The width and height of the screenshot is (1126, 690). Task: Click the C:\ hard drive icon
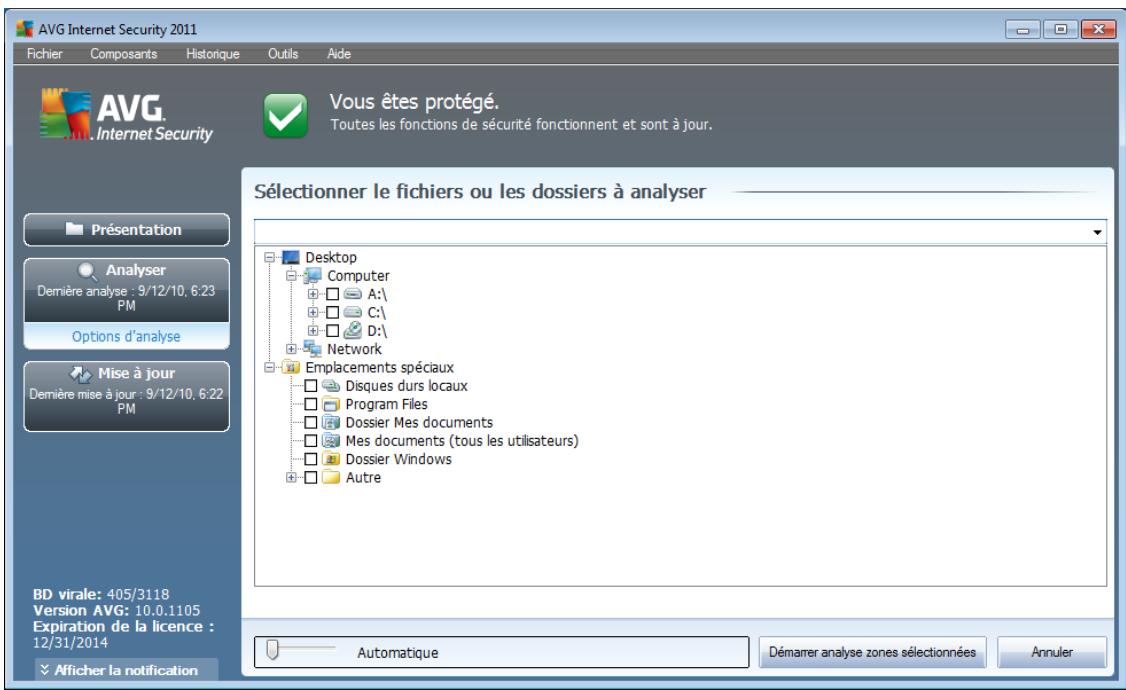click(x=353, y=312)
